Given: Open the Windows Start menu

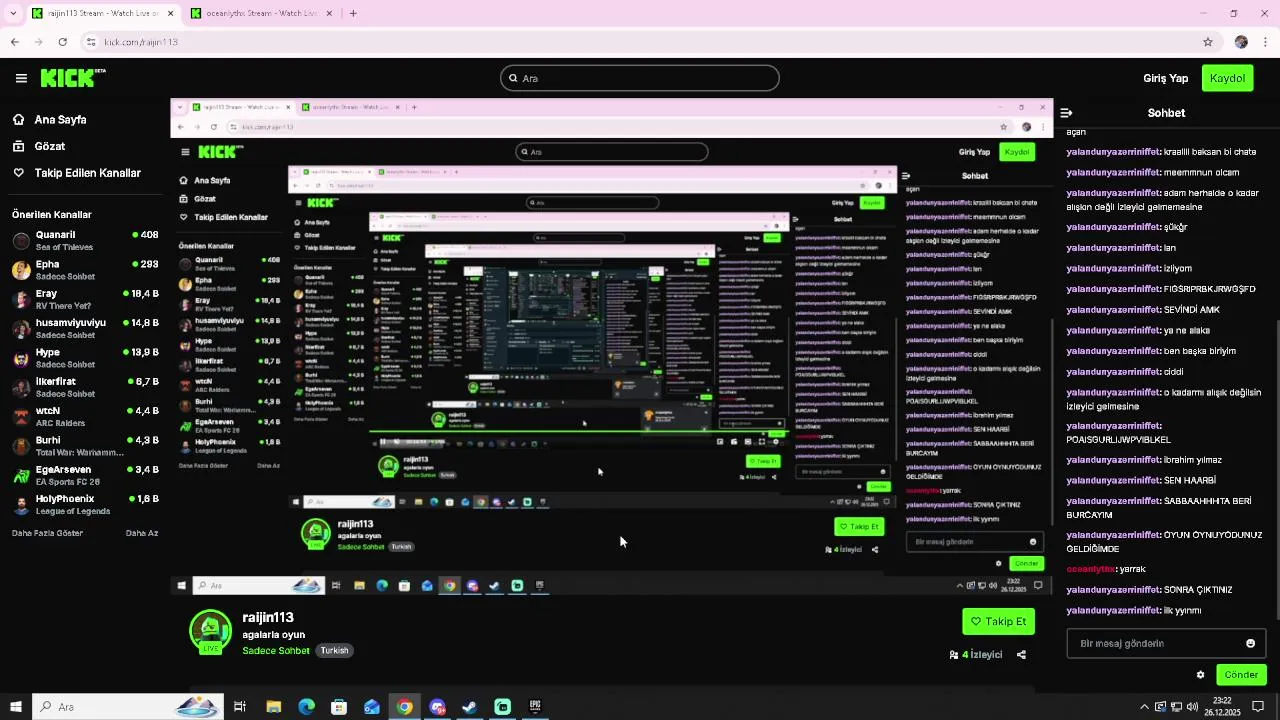Looking at the screenshot, I should 15,707.
